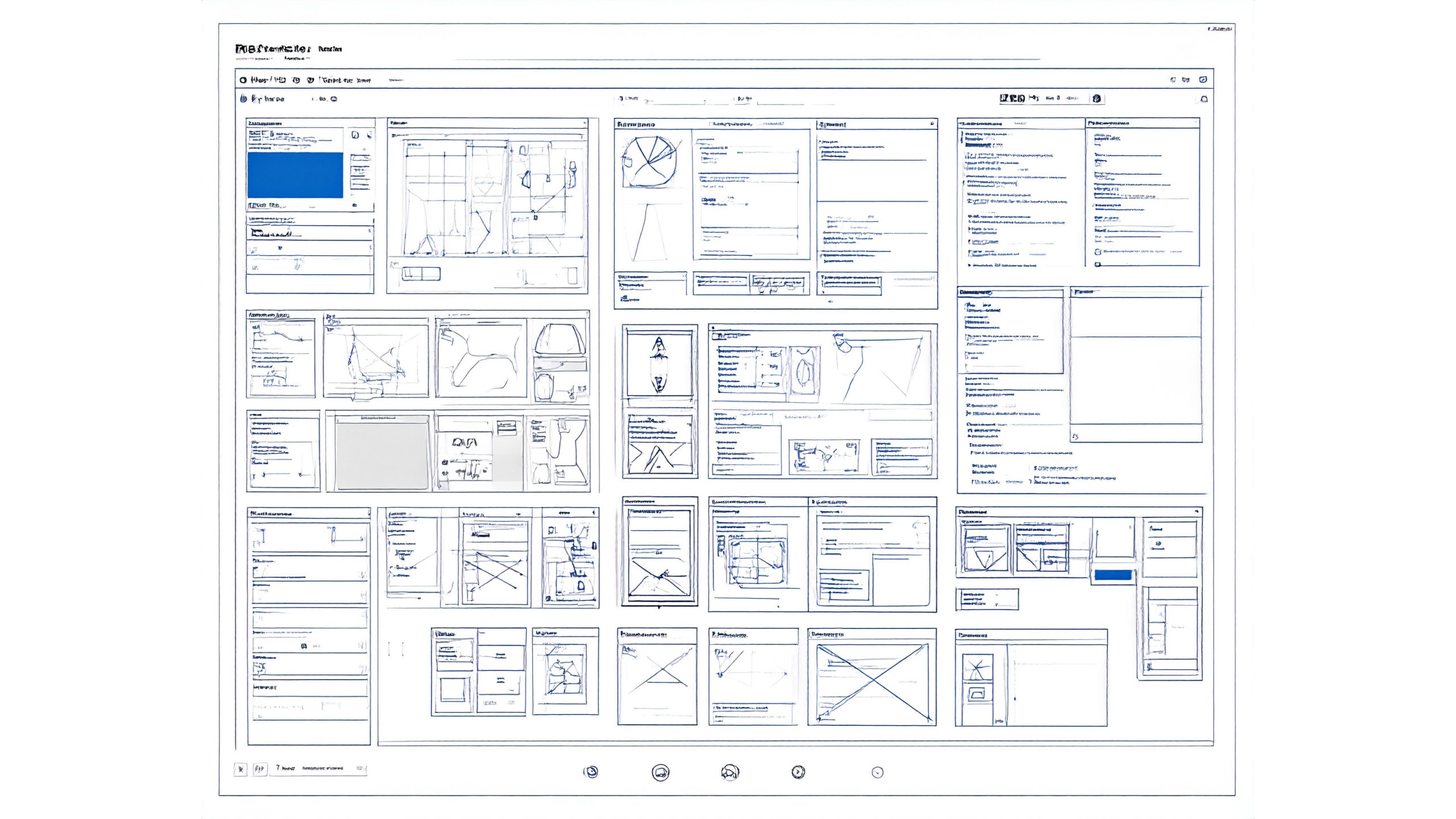The image size is (1456, 819).
Task: Open the corner menu of the large grid drawing panel
Action: pos(584,122)
